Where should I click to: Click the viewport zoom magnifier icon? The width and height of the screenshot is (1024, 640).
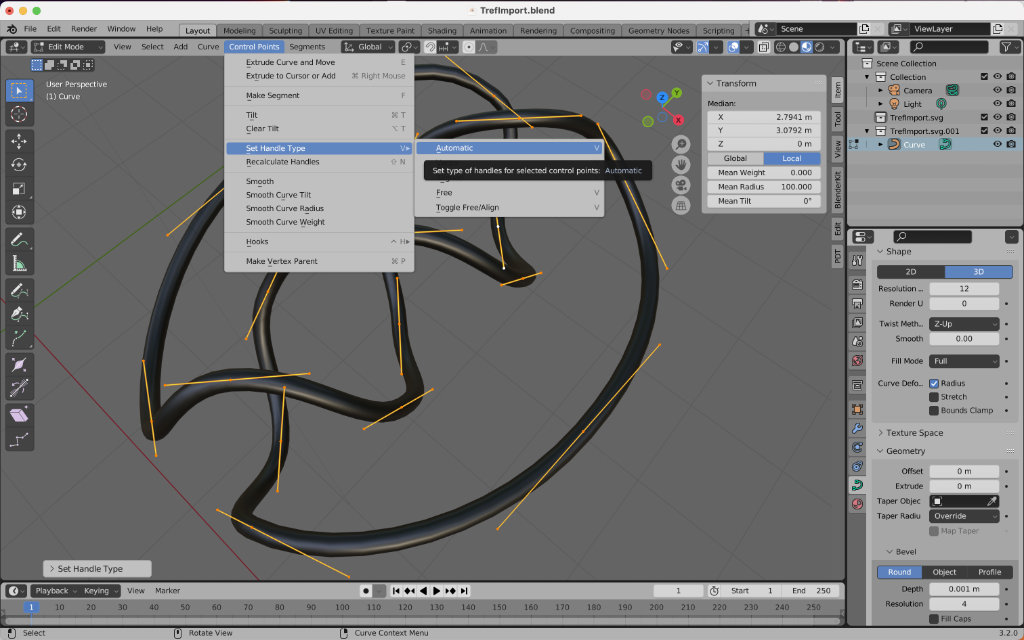tap(681, 145)
